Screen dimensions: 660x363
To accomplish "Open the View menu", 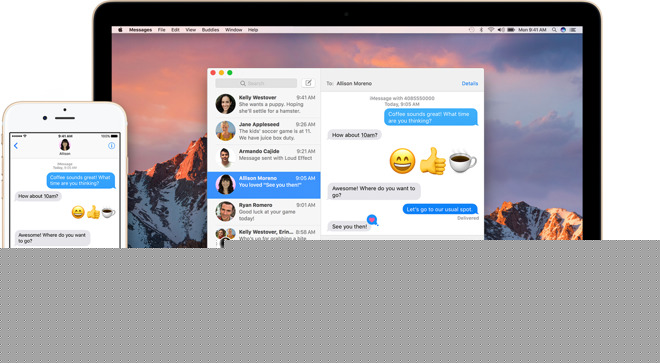I will pyautogui.click(x=191, y=30).
